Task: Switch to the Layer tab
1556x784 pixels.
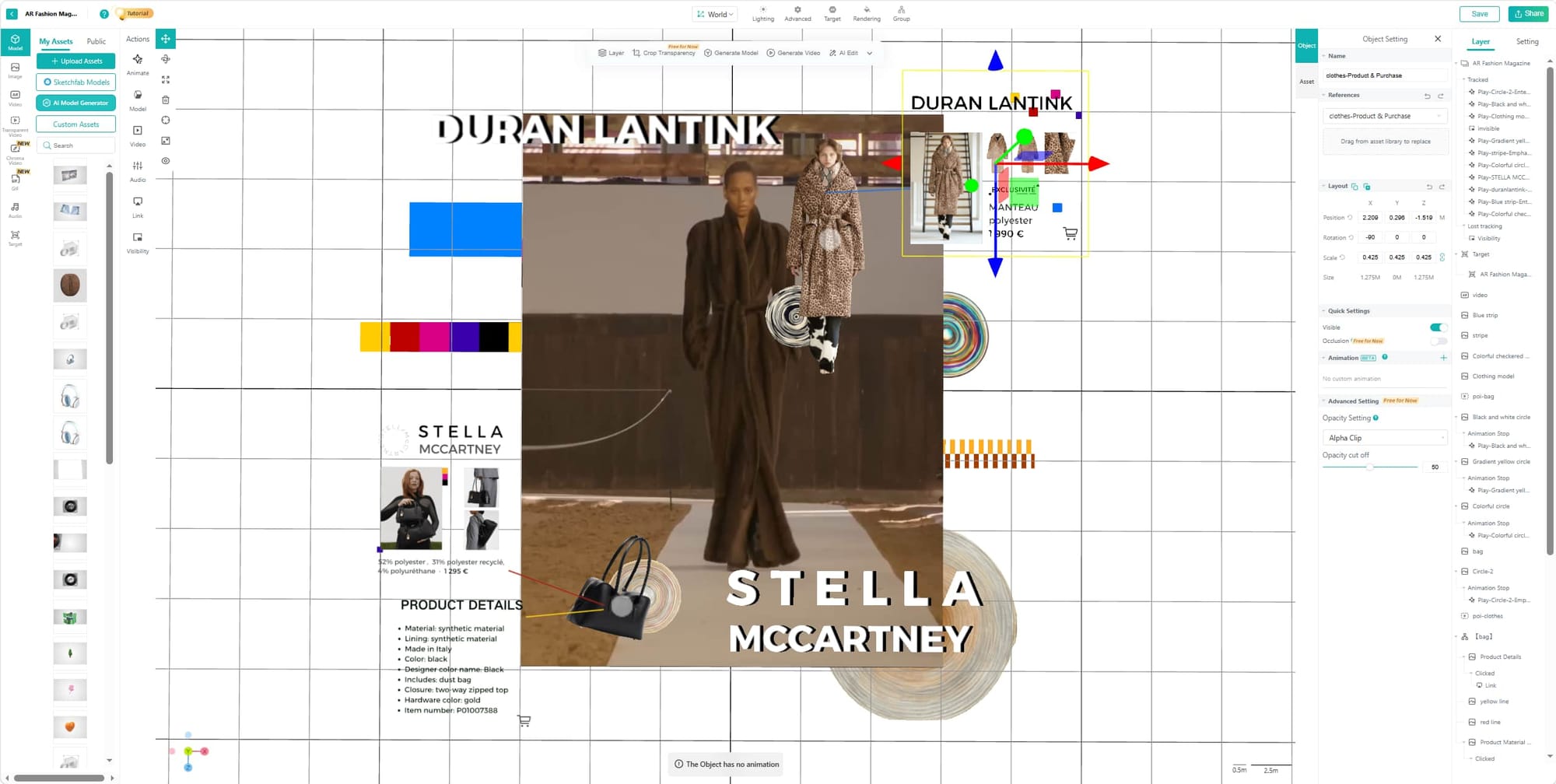Action: pyautogui.click(x=1481, y=41)
